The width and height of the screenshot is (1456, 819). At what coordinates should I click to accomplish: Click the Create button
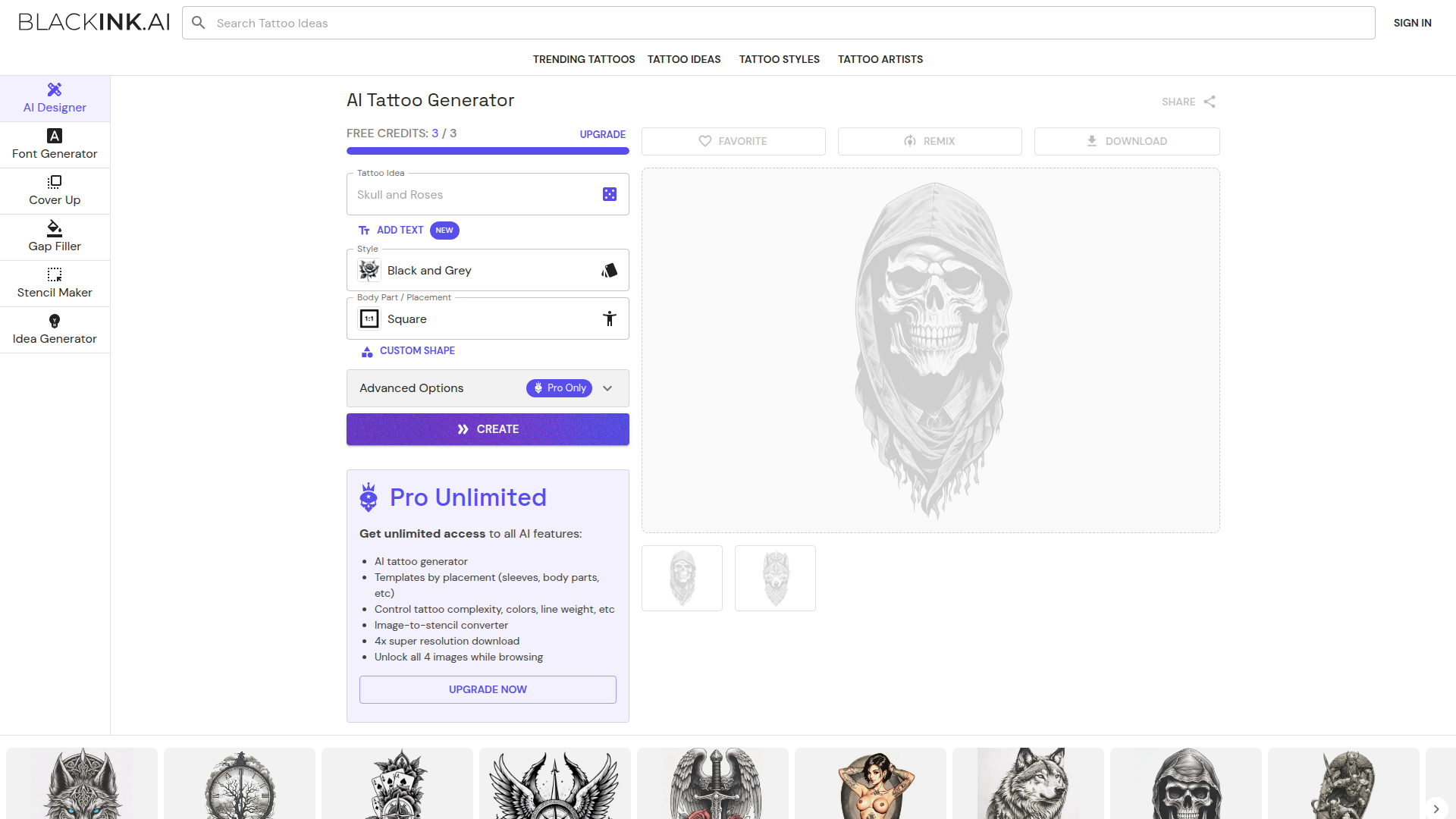[x=488, y=428]
